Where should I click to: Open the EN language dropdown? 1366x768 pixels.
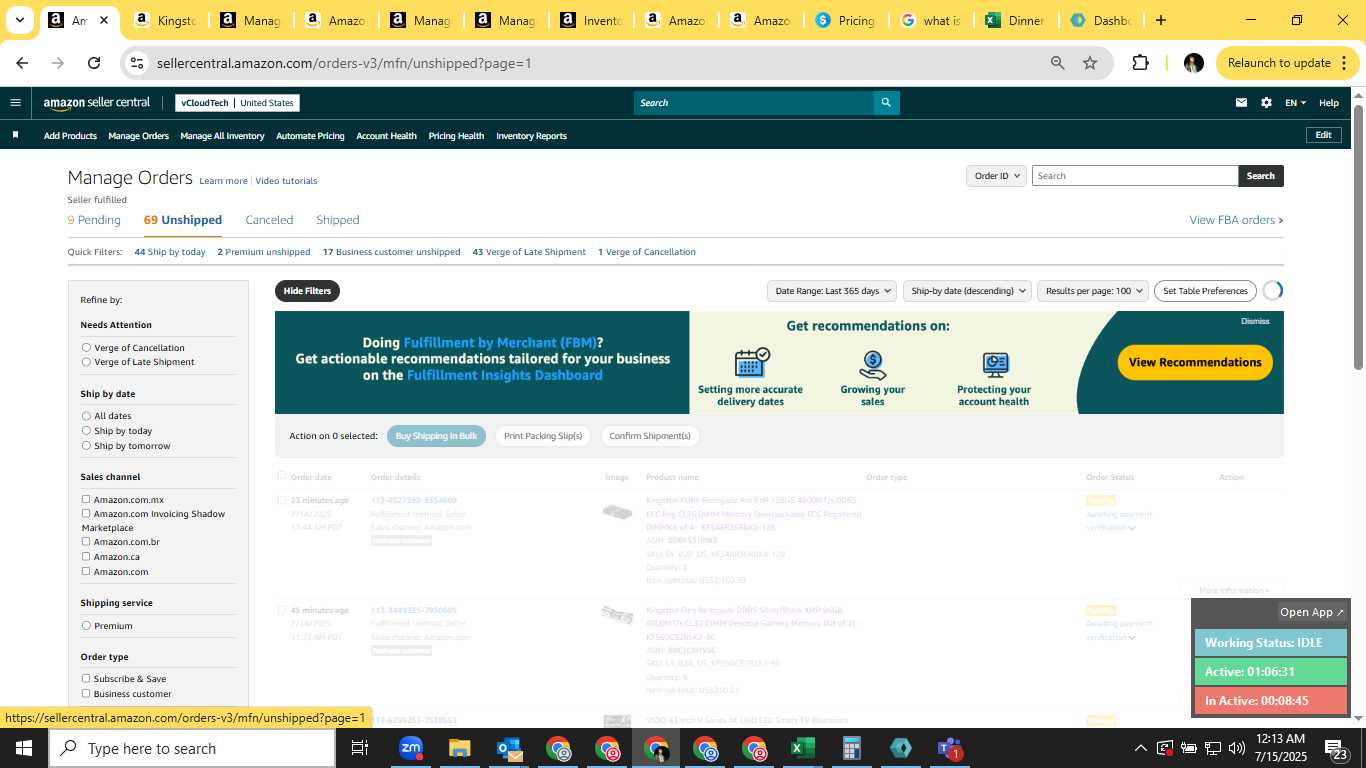[x=1295, y=102]
